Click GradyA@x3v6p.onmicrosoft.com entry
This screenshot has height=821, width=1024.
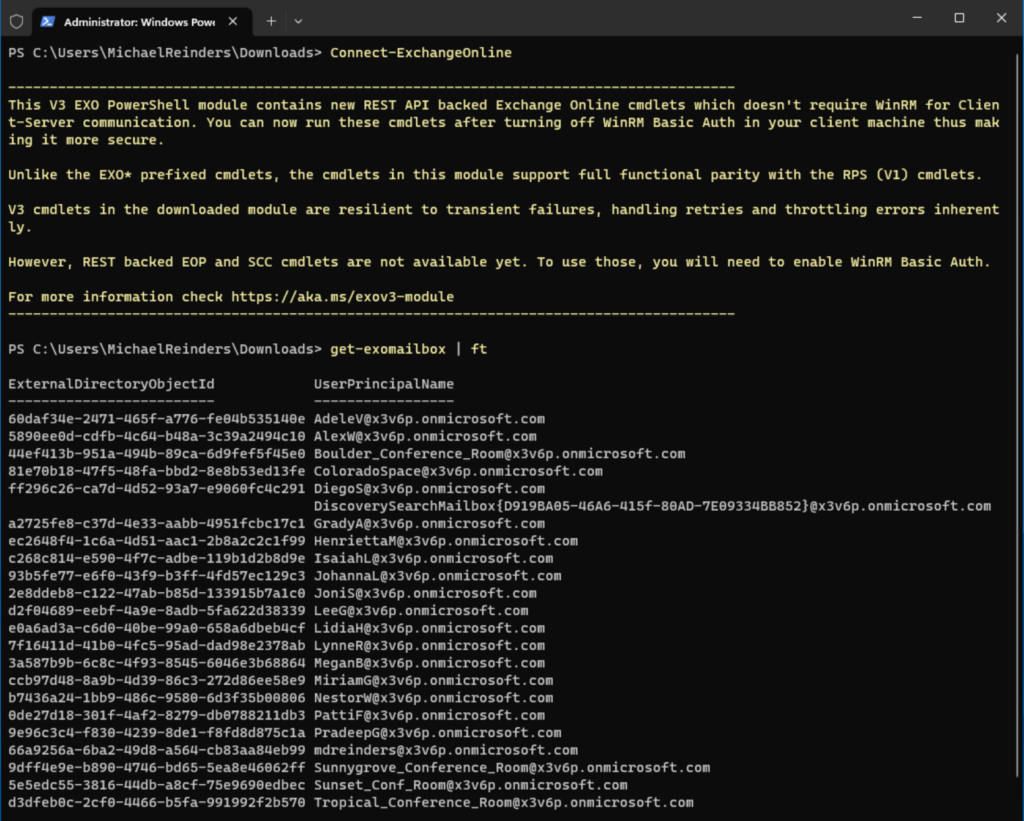pos(429,523)
